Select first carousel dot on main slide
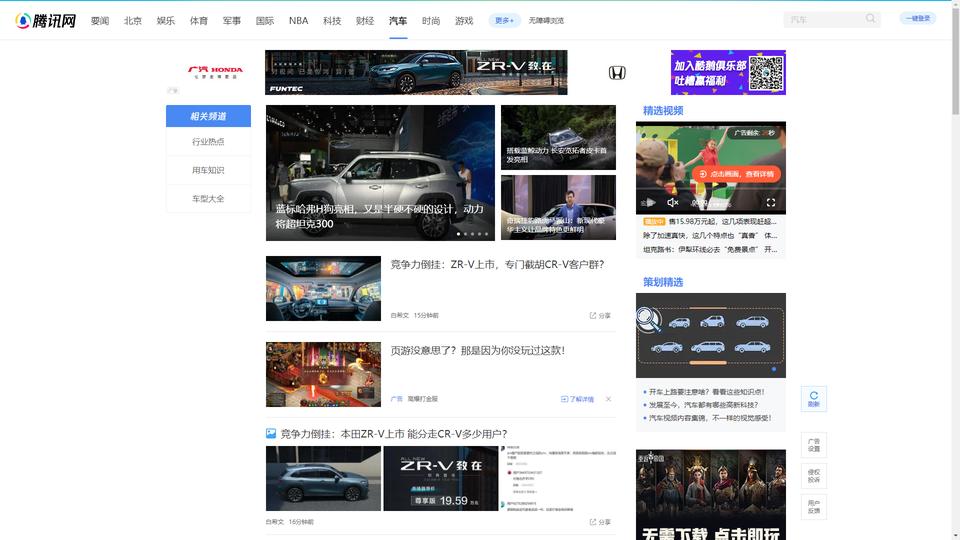 (x=459, y=234)
